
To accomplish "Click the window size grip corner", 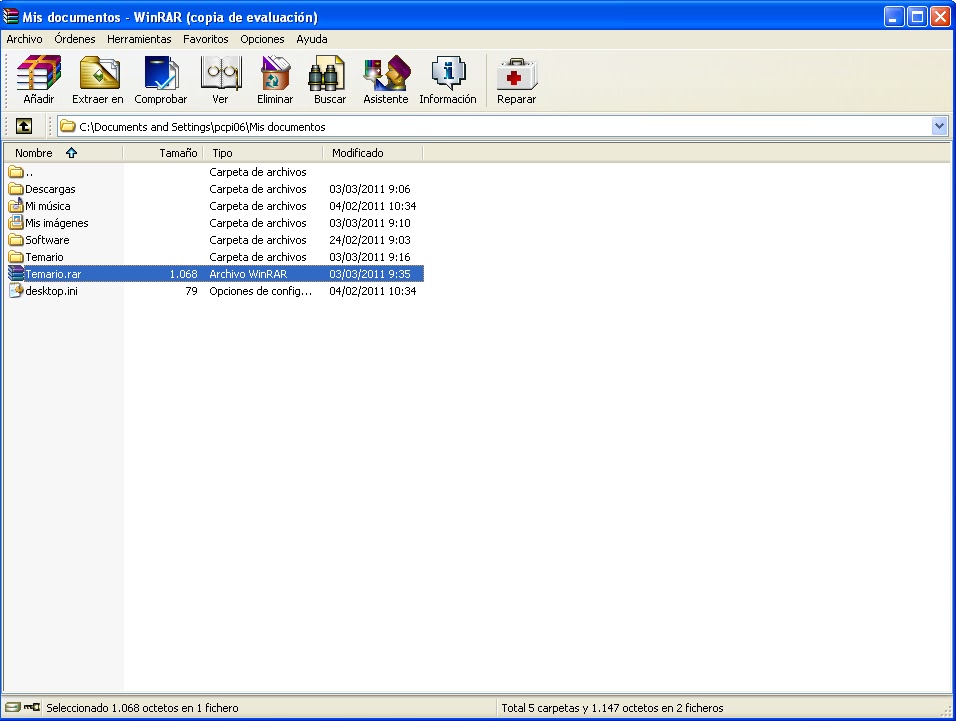I will pos(947,711).
